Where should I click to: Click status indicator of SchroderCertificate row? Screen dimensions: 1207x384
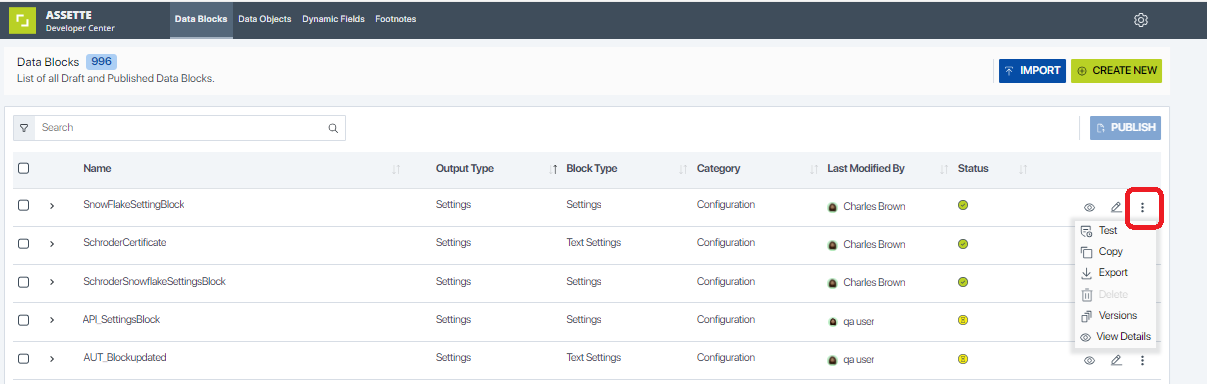tap(963, 243)
